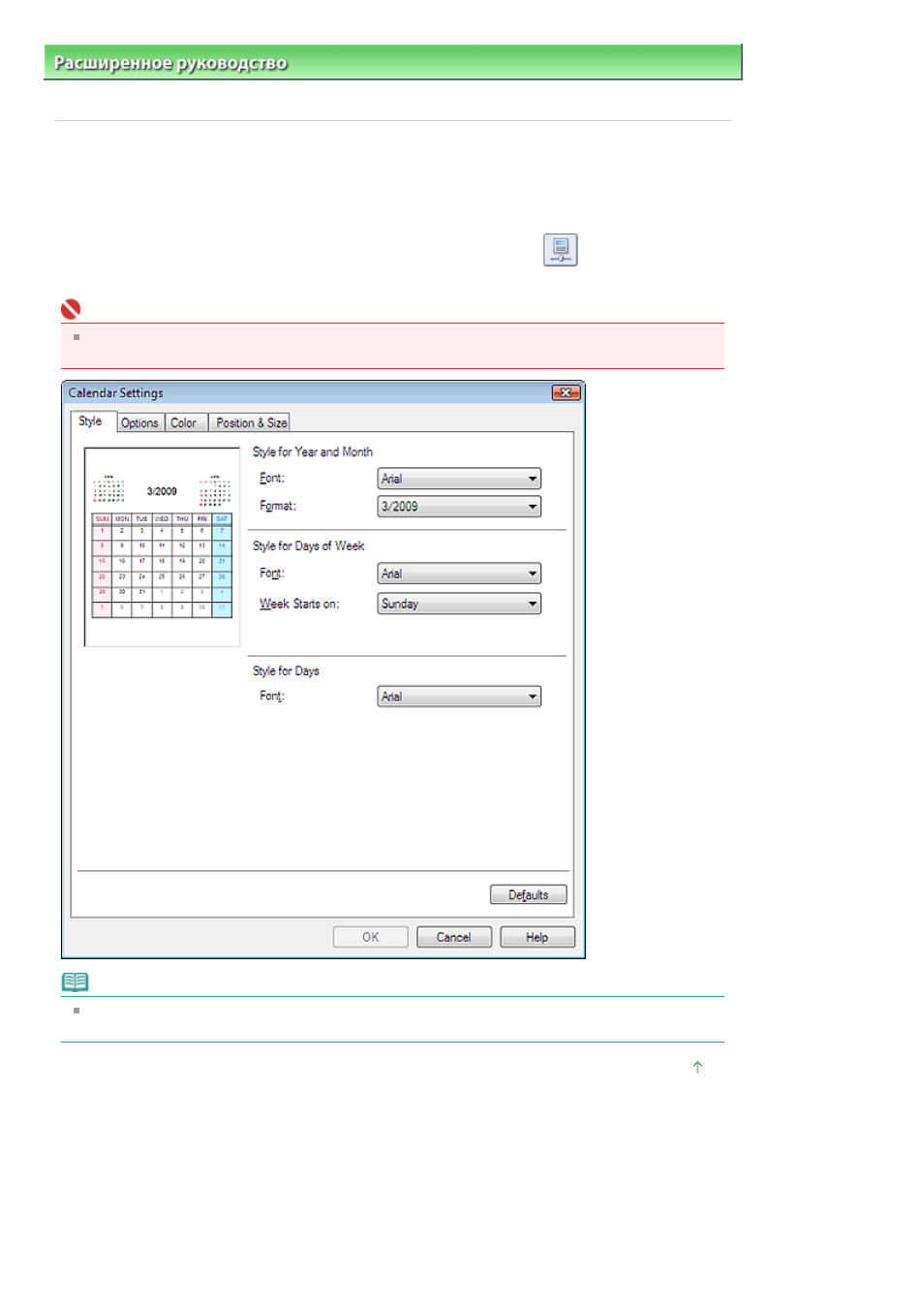Click the 'Style for Year and Month' label
The image size is (924, 1308).
(313, 452)
